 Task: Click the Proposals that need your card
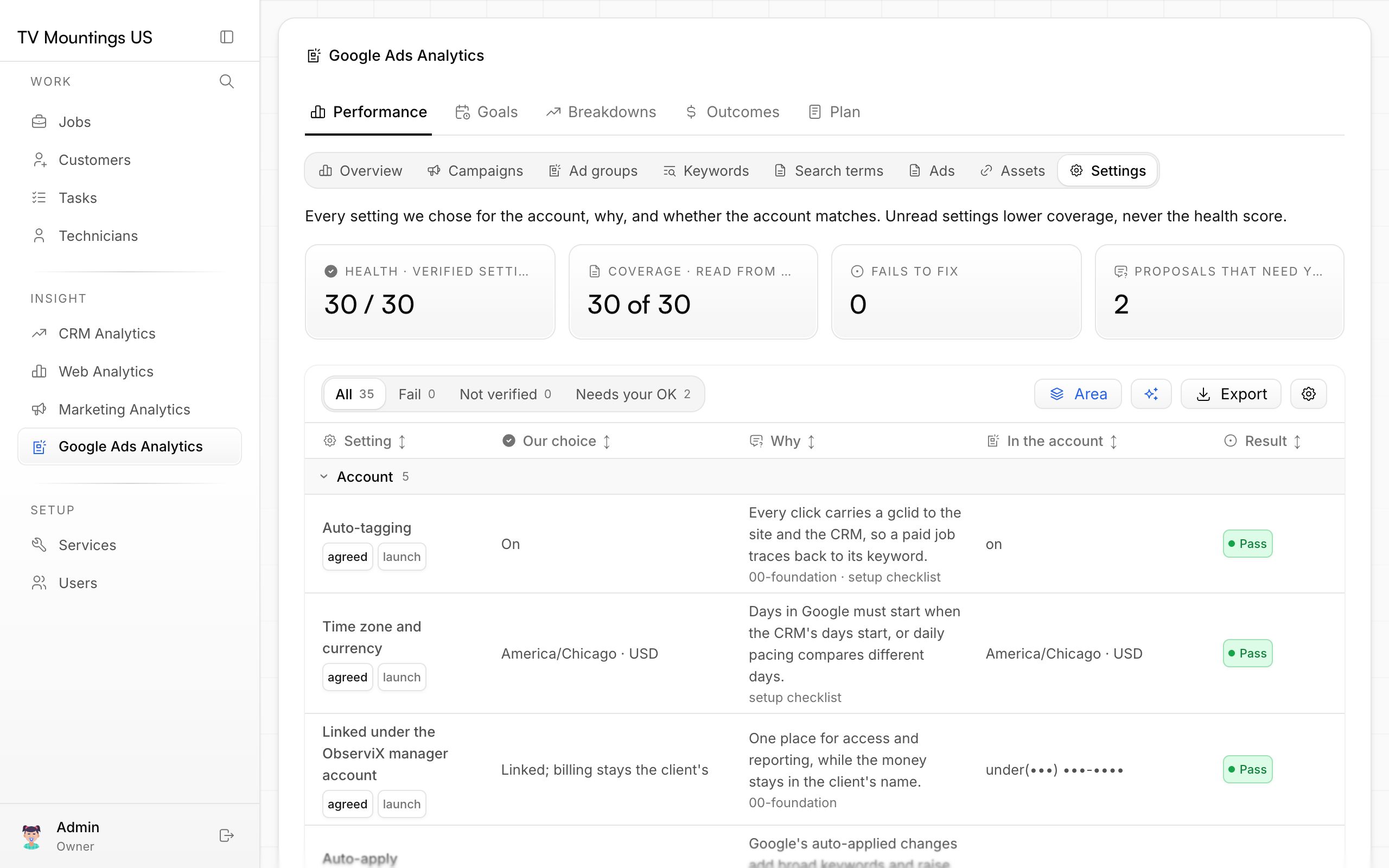click(x=1219, y=292)
